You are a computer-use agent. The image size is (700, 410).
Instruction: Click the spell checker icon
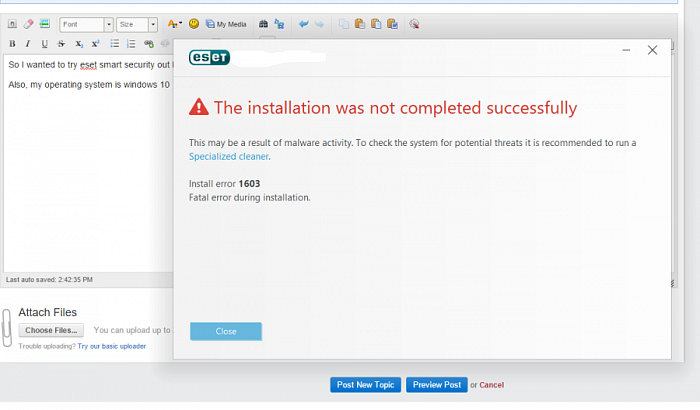[x=414, y=24]
